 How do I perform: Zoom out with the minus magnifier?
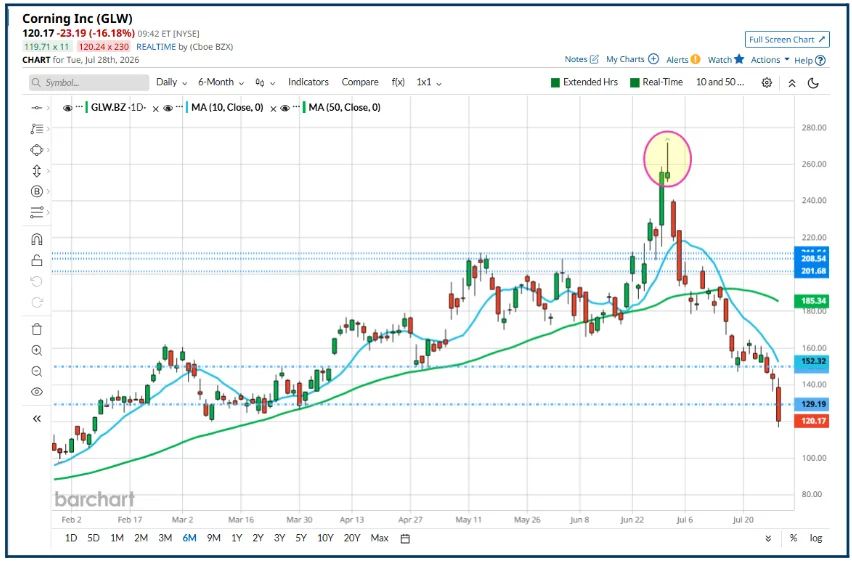coord(36,371)
